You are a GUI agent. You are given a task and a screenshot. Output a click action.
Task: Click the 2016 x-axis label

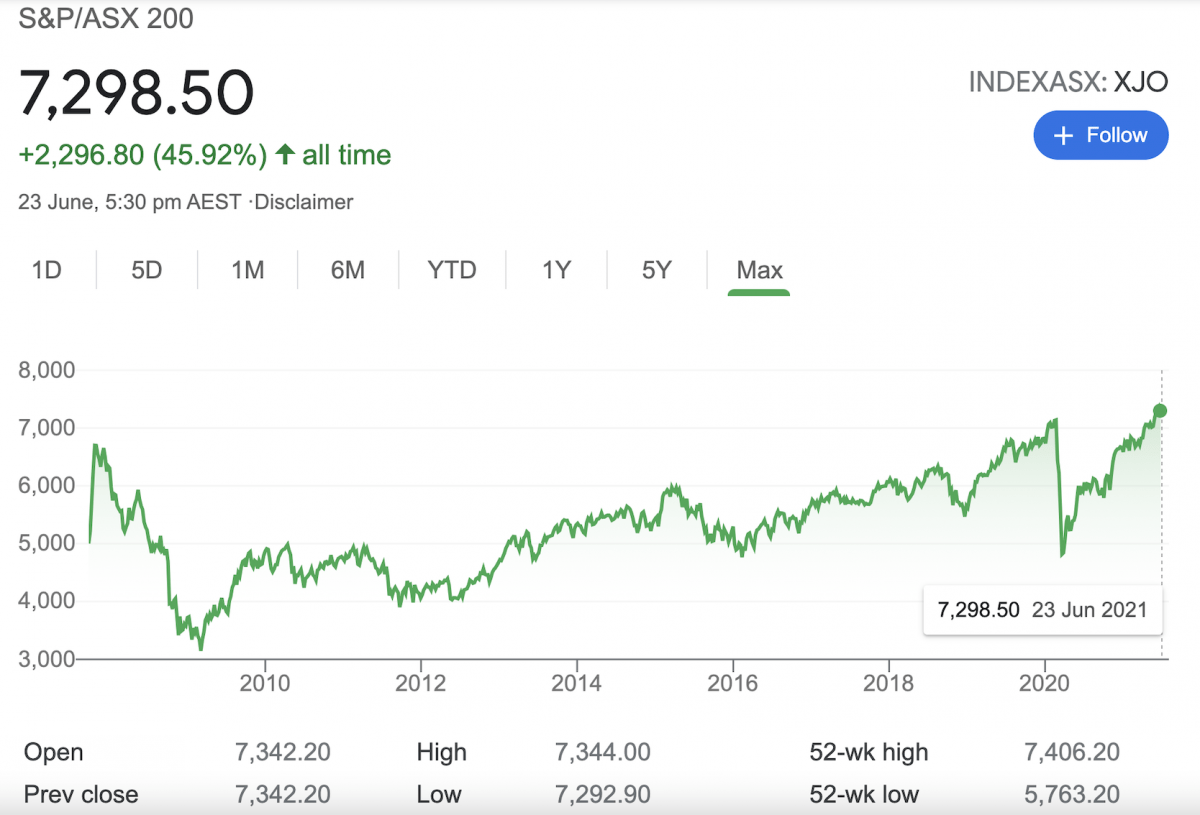click(733, 683)
